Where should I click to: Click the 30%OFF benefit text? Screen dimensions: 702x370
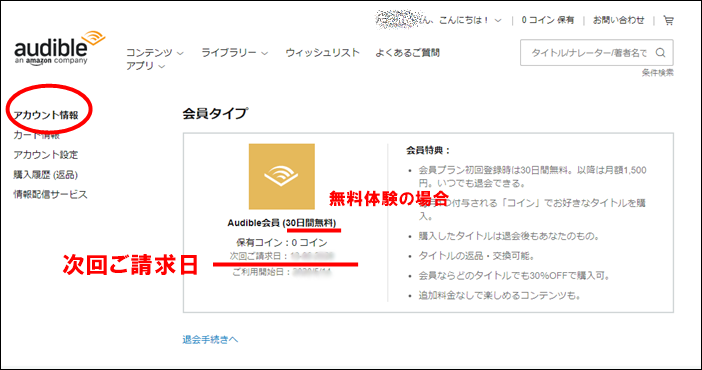click(514, 276)
